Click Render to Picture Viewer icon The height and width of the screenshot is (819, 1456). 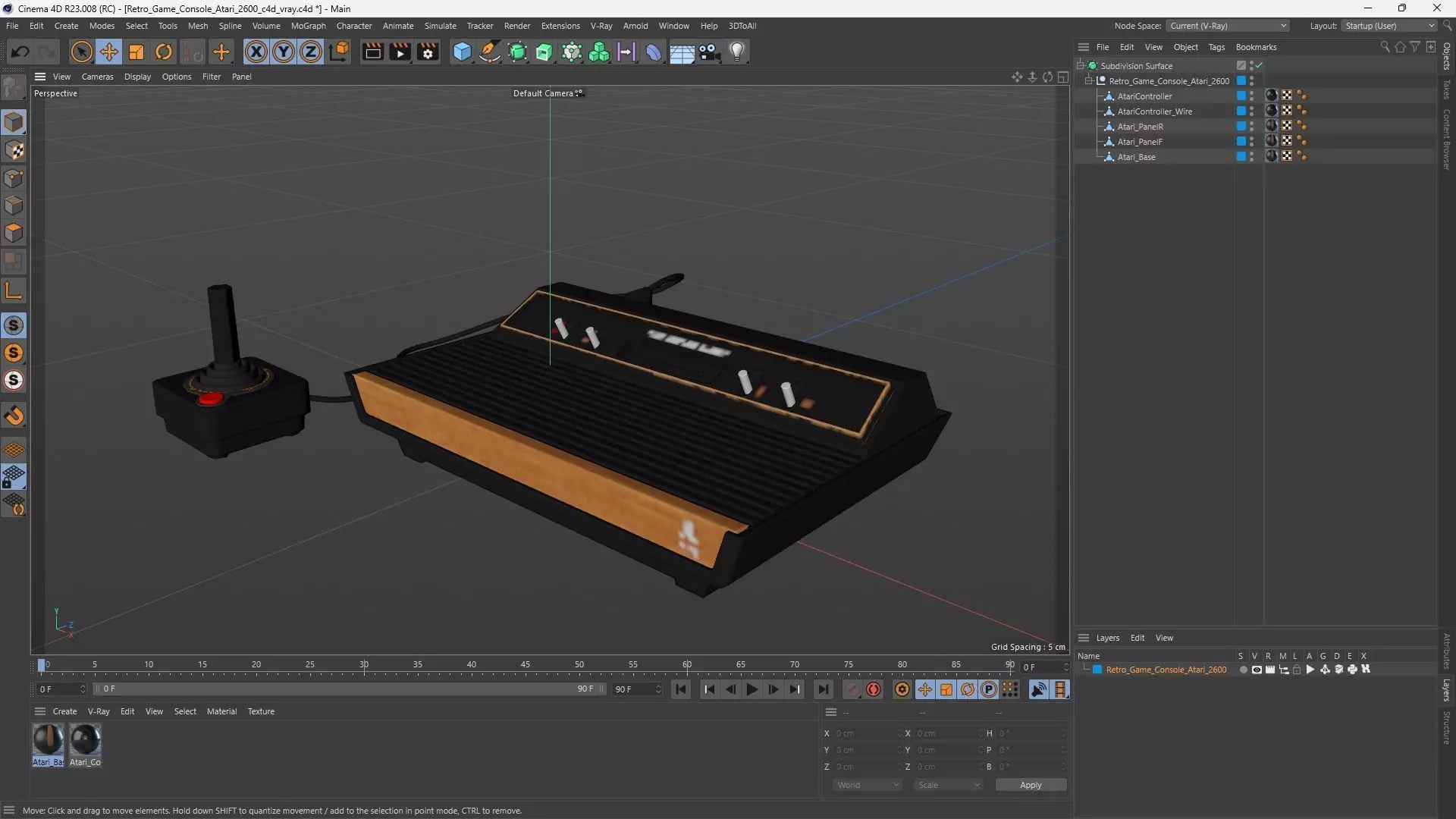[400, 52]
